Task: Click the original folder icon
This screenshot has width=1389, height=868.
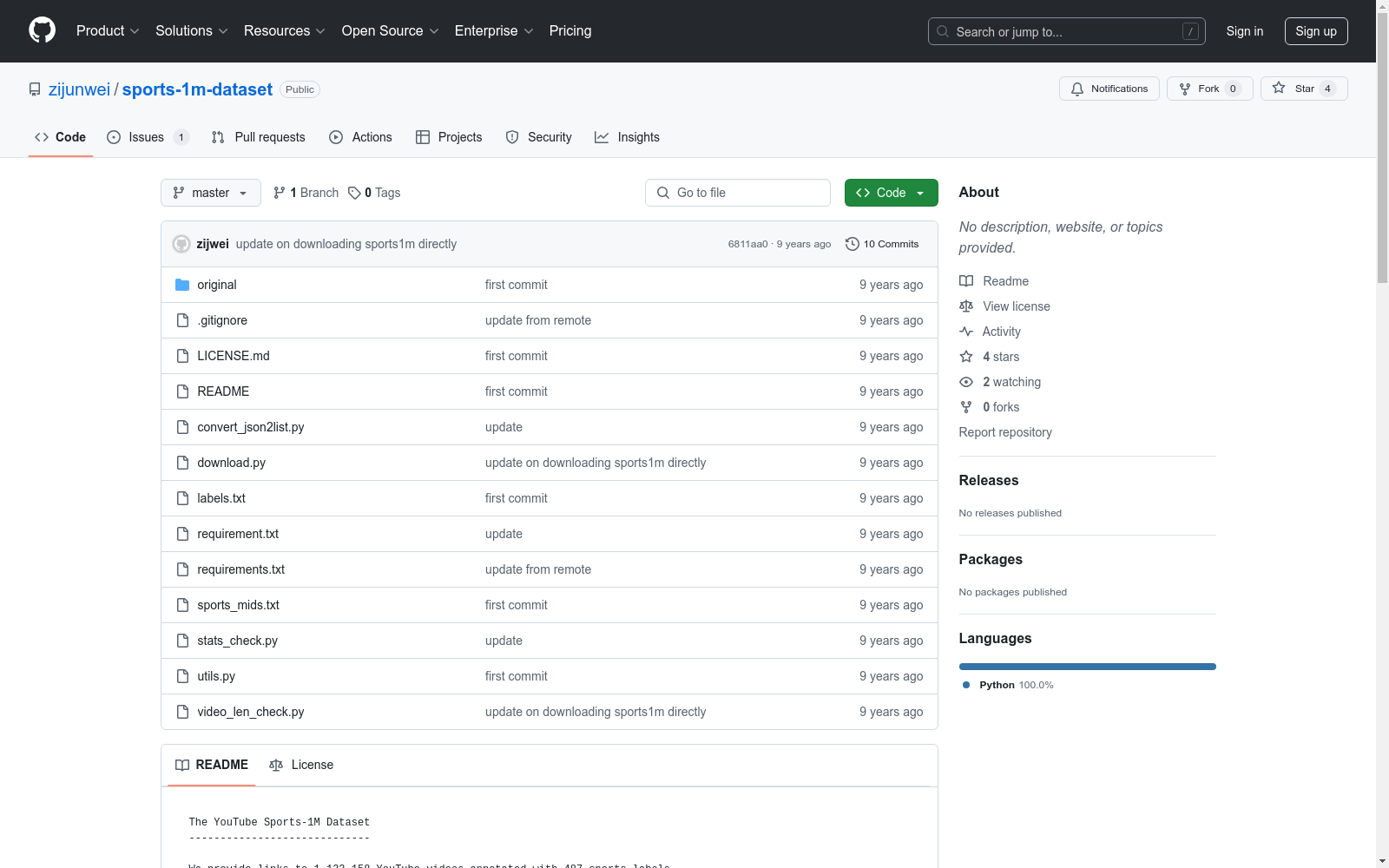Action: point(182,285)
